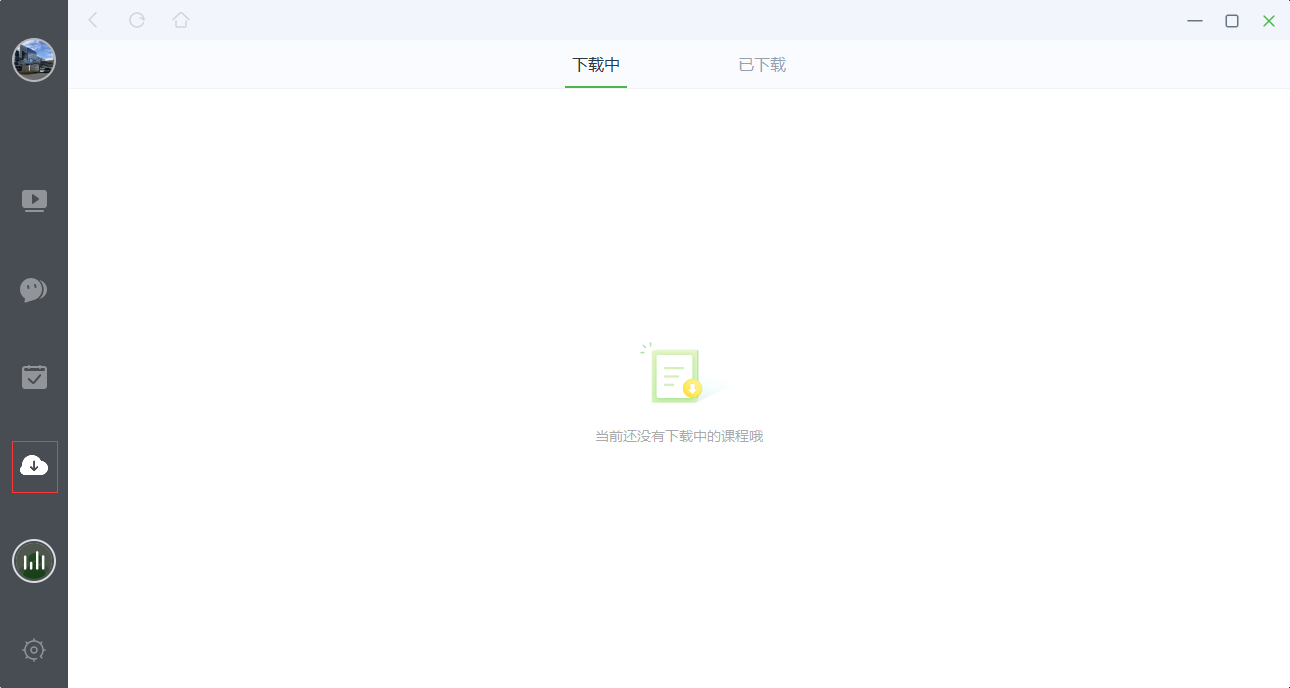Open the chat messages sidebar icon
This screenshot has width=1290, height=688.
34,290
